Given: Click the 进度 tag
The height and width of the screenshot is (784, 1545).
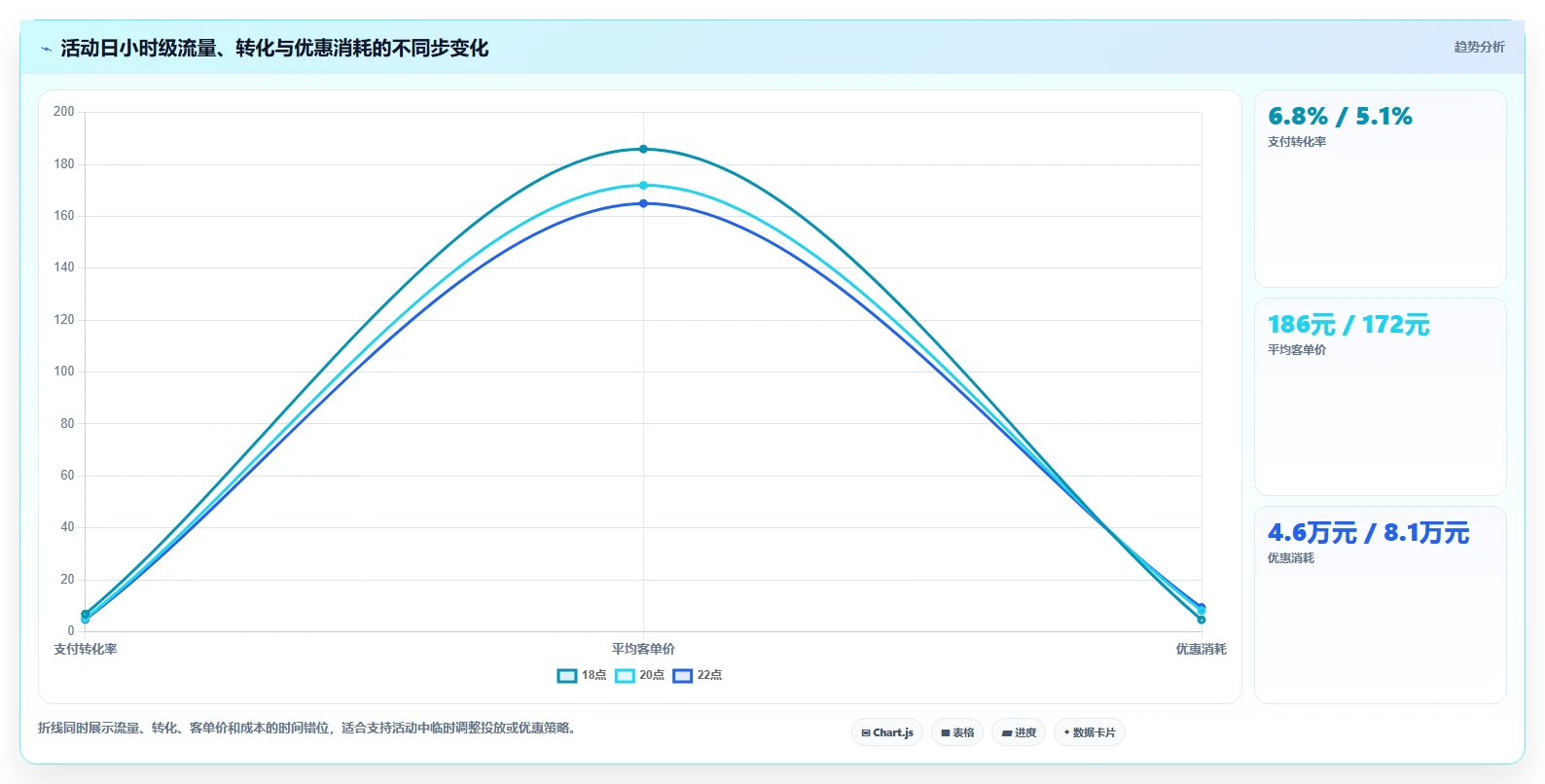Looking at the screenshot, I should tap(1019, 732).
